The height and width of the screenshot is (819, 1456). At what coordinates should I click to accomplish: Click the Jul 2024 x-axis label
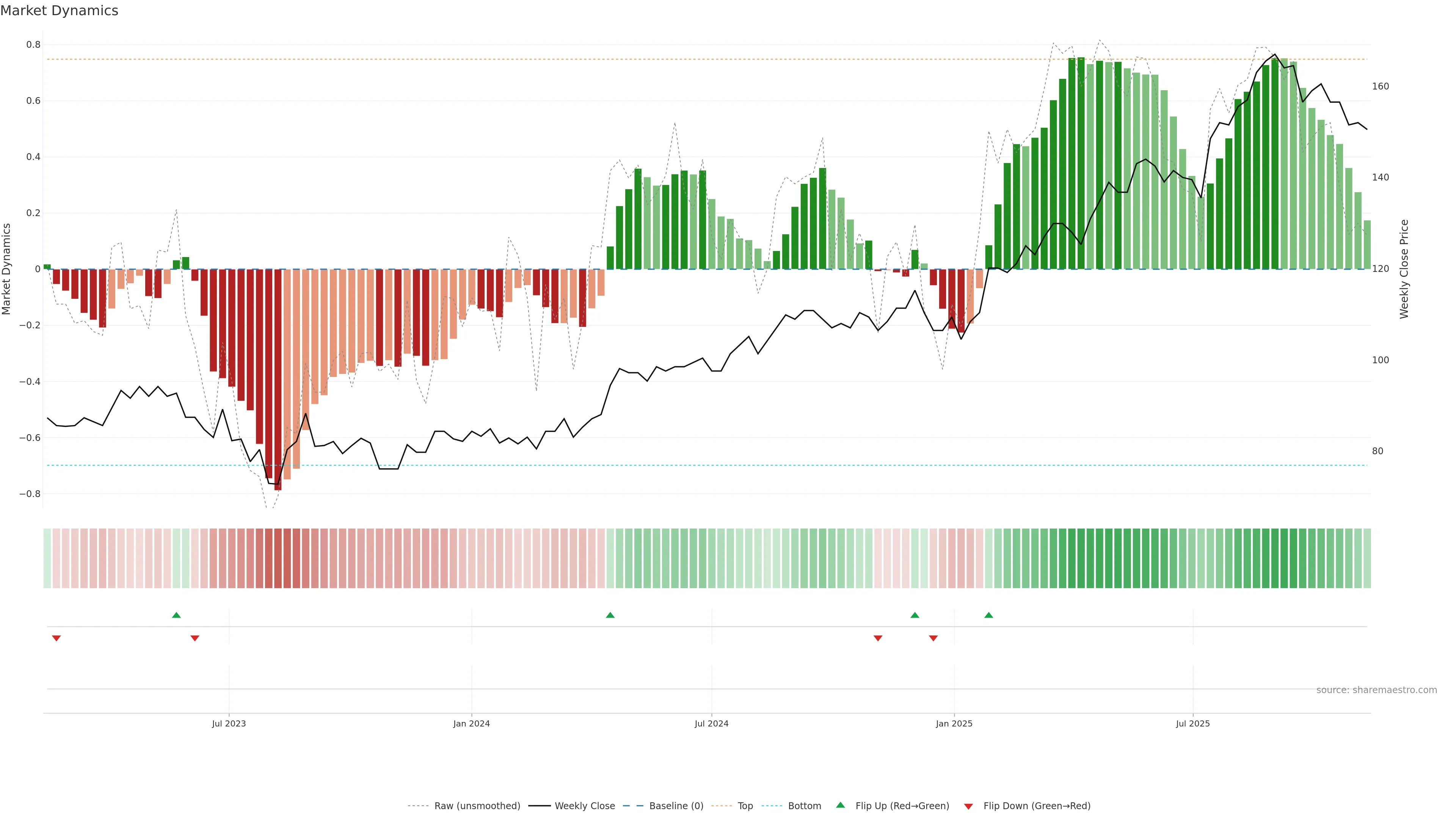(x=711, y=723)
